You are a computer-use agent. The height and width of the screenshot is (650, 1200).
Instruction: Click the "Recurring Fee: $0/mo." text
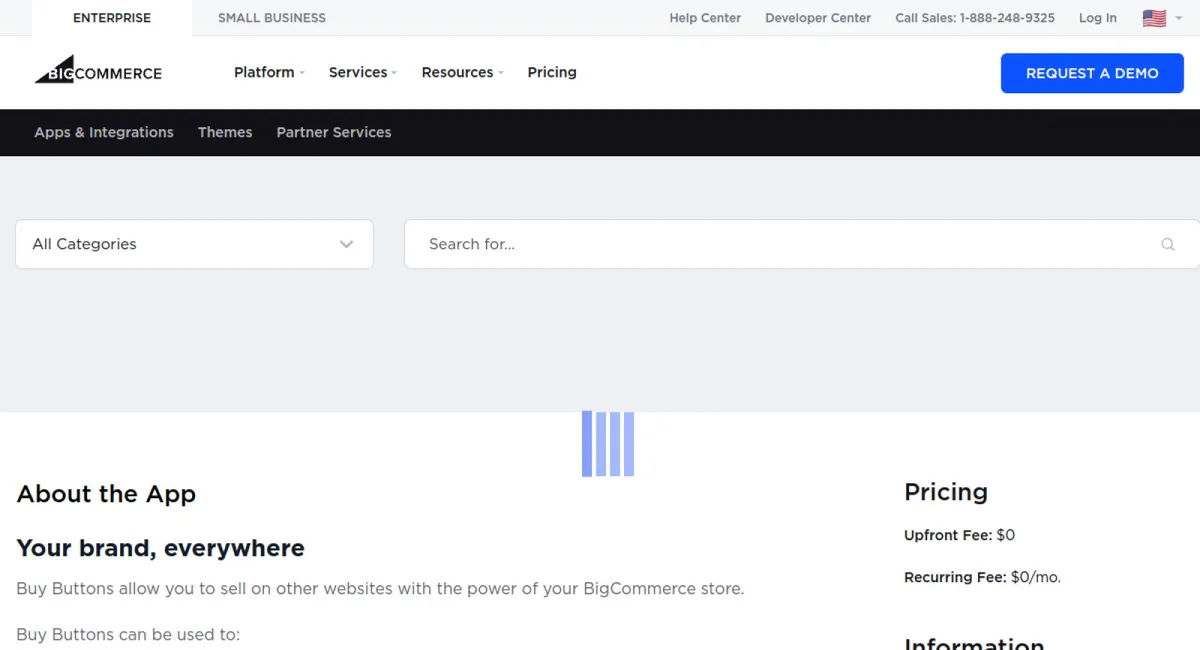coord(982,577)
